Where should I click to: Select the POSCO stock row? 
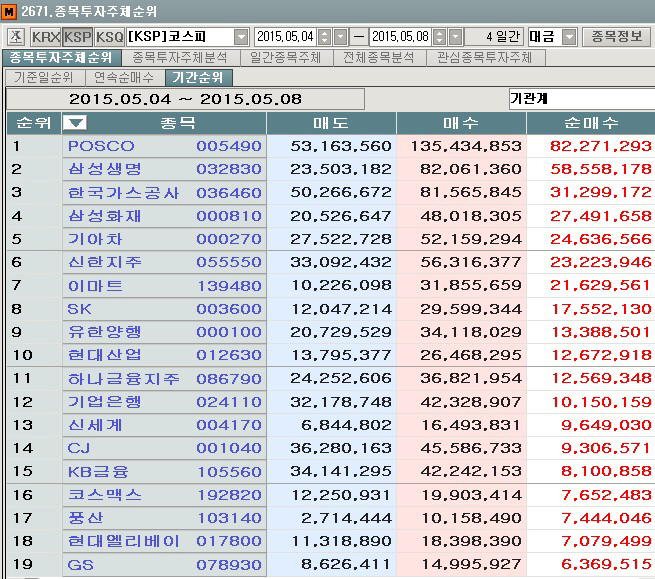coord(331,146)
